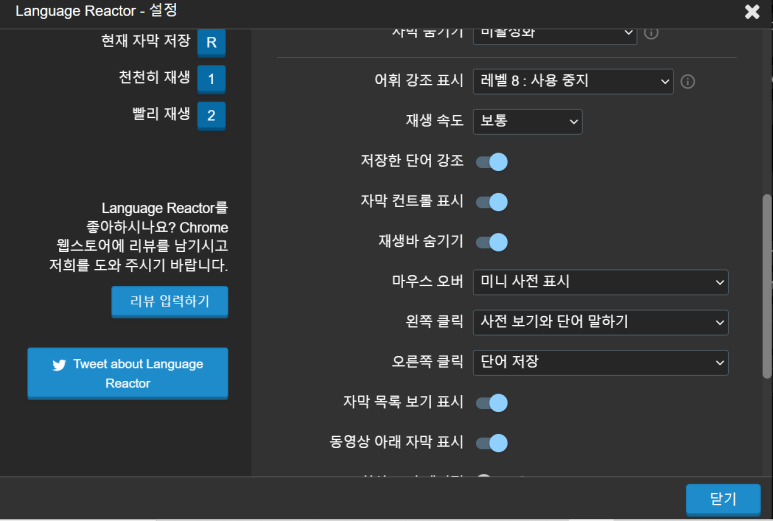Click the 리뷰 입력하기 button
Viewport: 773px width, 521px height.
(x=170, y=301)
